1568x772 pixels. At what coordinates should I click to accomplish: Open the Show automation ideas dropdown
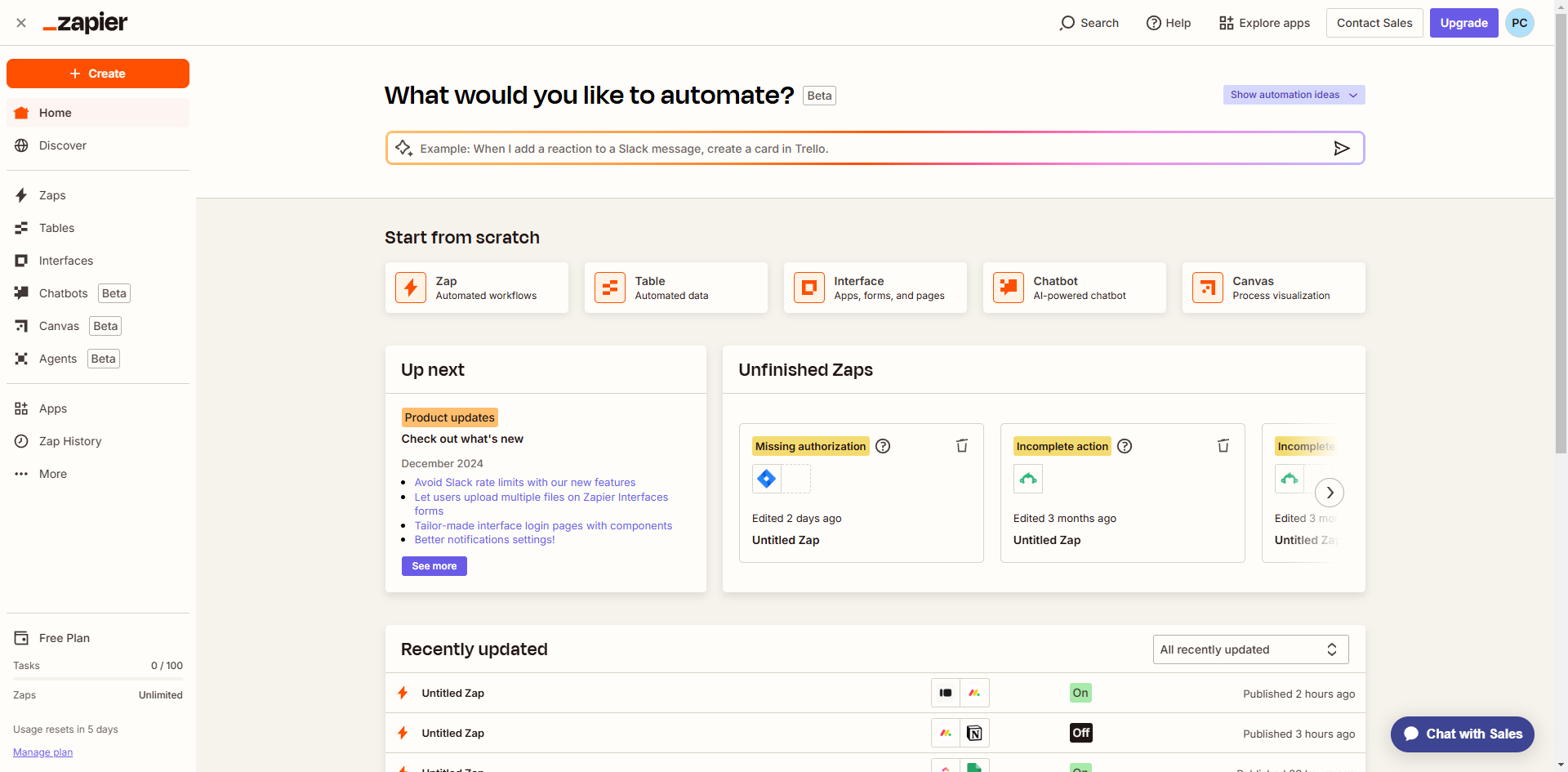1293,95
